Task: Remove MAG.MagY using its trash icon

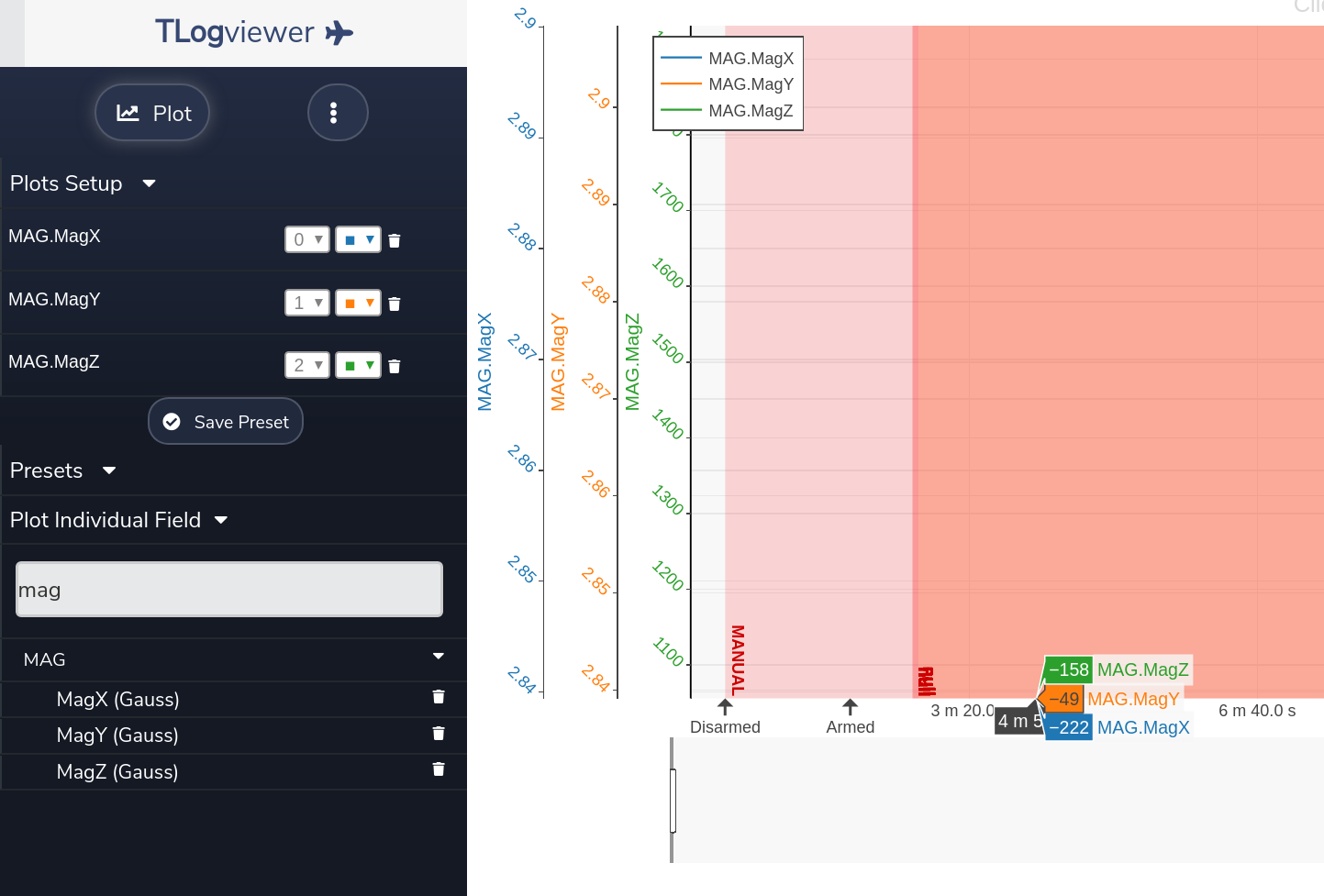Action: pos(394,302)
